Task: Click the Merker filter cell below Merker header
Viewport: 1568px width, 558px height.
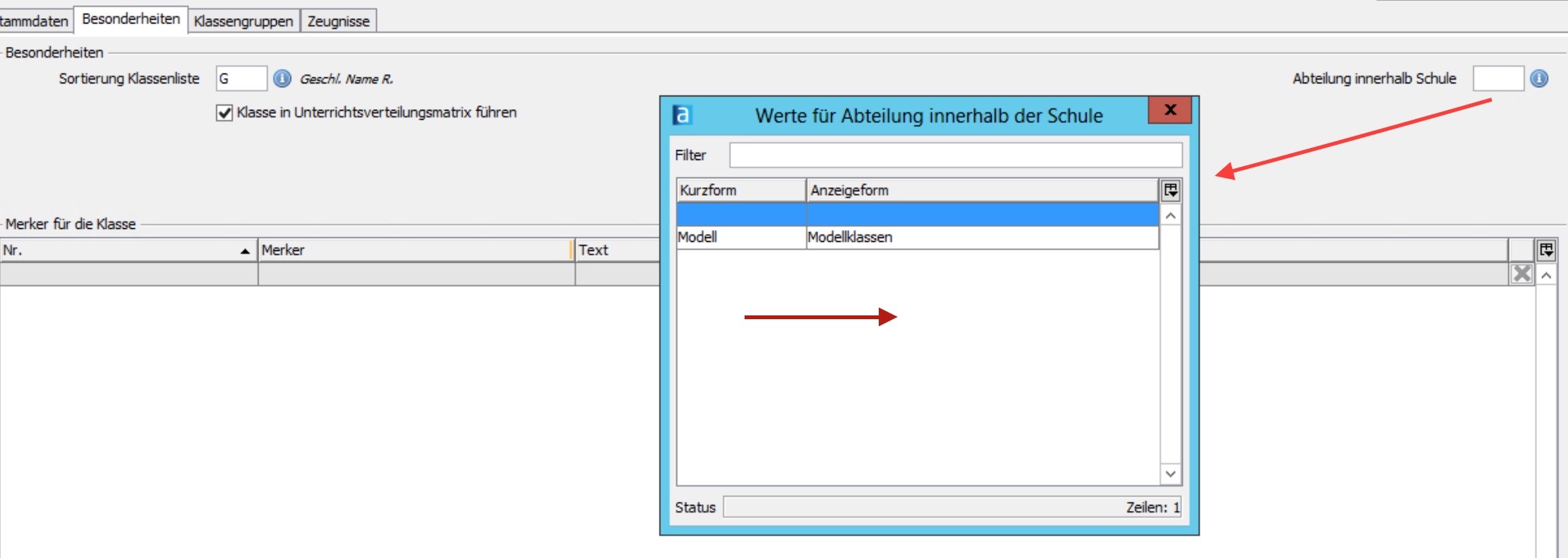Action: click(416, 274)
